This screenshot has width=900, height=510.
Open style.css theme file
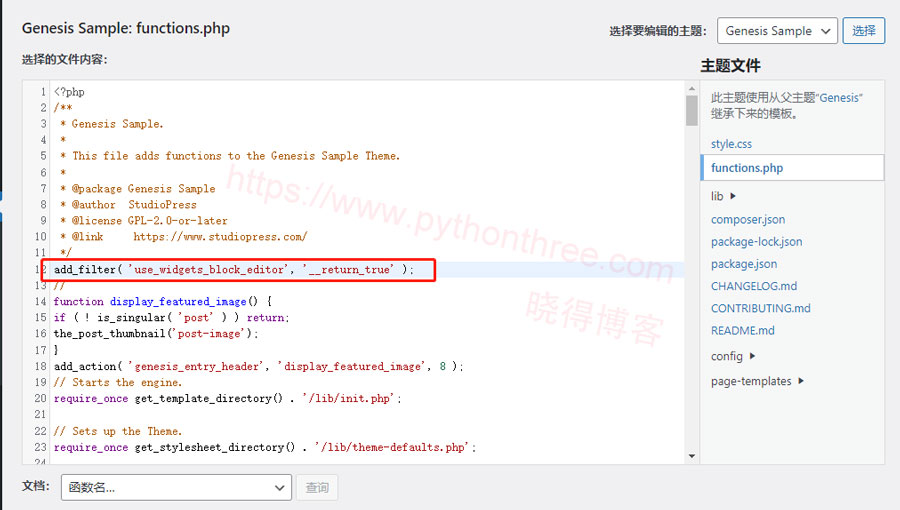pos(731,144)
